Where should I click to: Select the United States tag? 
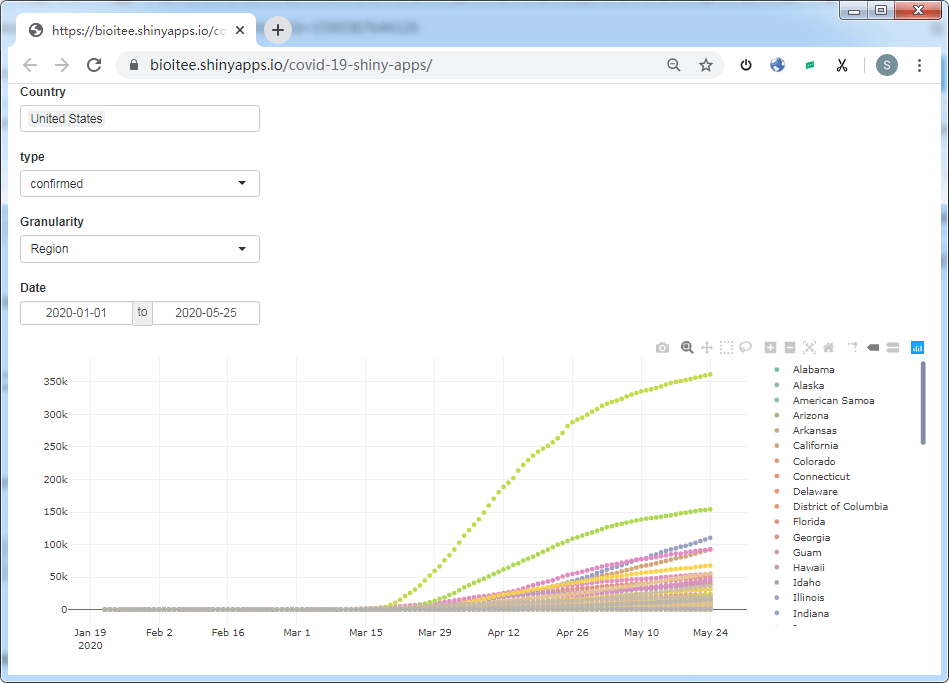point(67,119)
